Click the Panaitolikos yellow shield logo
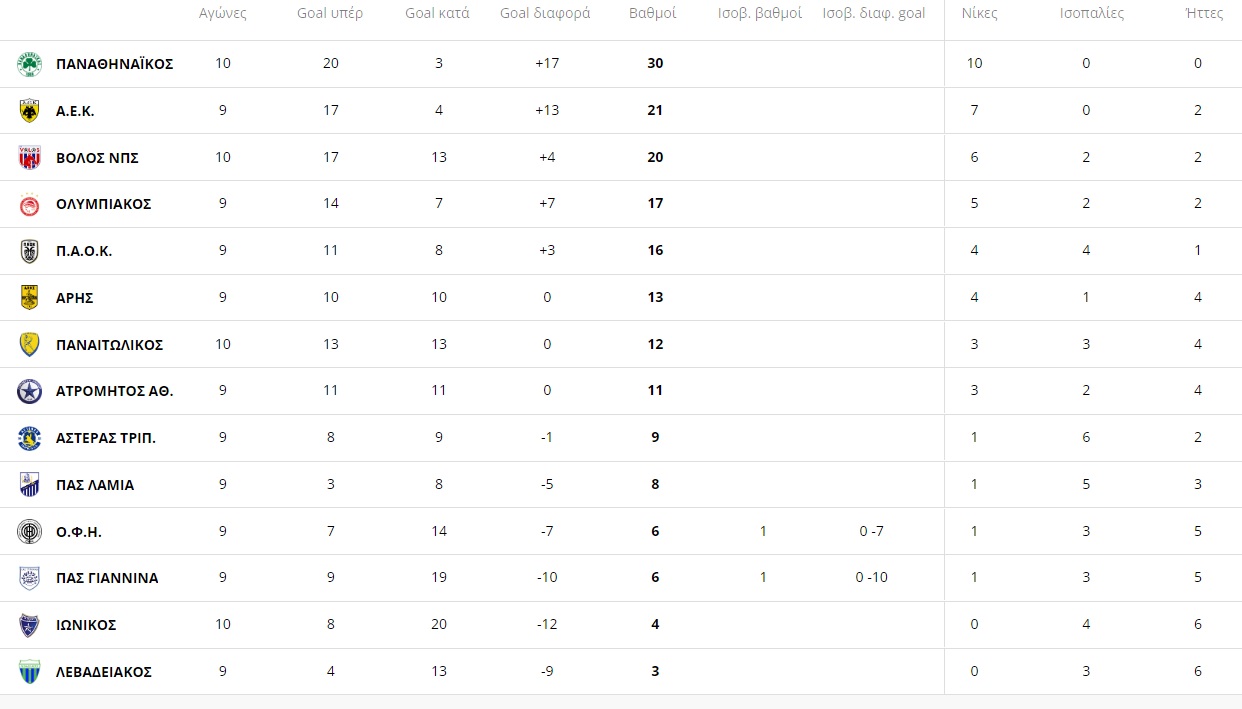1242x709 pixels. (x=29, y=345)
